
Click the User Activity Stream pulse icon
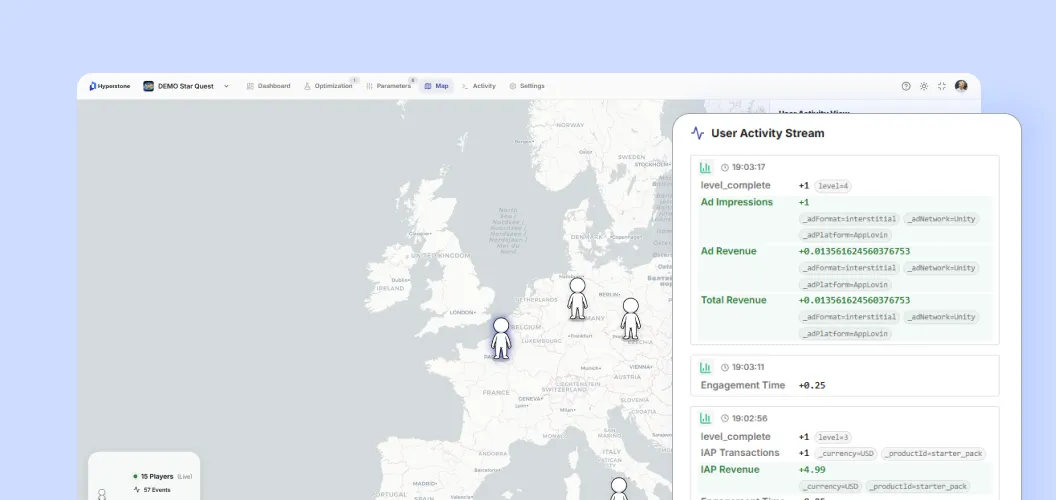[698, 133]
